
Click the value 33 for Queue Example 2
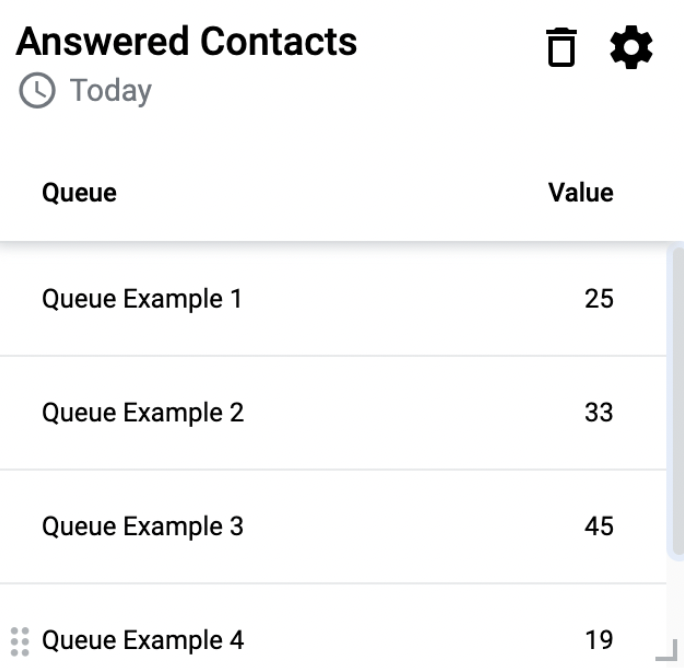tap(599, 413)
